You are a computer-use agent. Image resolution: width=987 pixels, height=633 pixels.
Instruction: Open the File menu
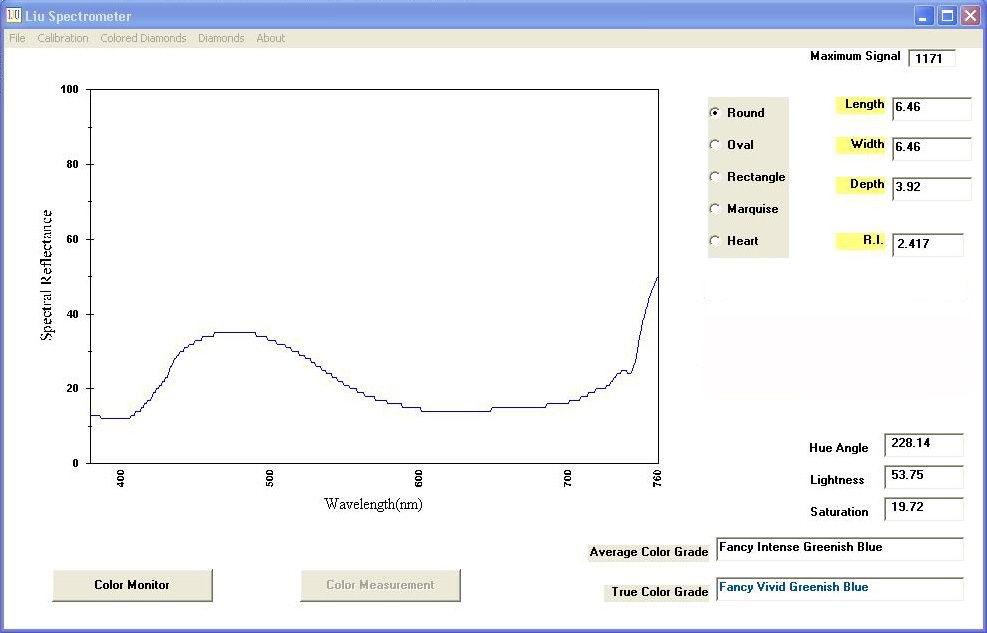pos(17,38)
